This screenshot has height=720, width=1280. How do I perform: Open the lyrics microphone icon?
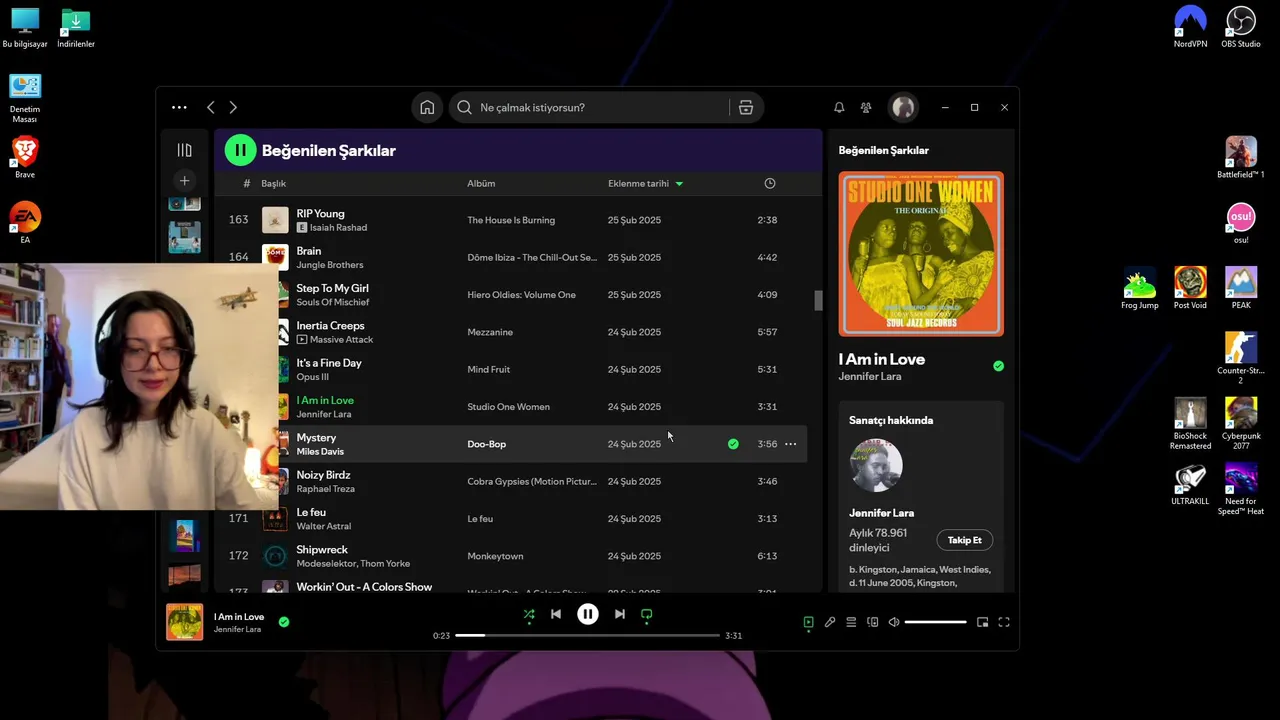[x=830, y=622]
